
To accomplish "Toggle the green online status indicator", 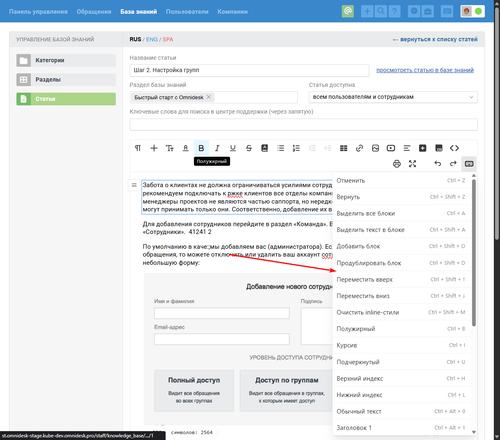I will pyautogui.click(x=478, y=11).
